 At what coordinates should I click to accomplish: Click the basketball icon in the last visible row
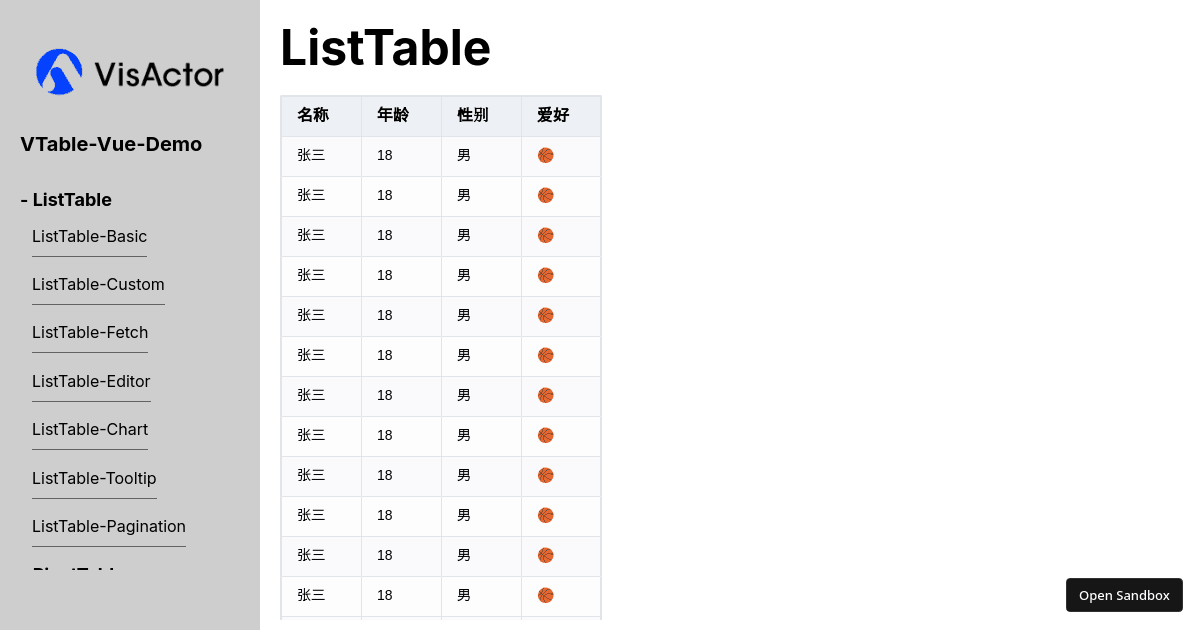pos(545,595)
